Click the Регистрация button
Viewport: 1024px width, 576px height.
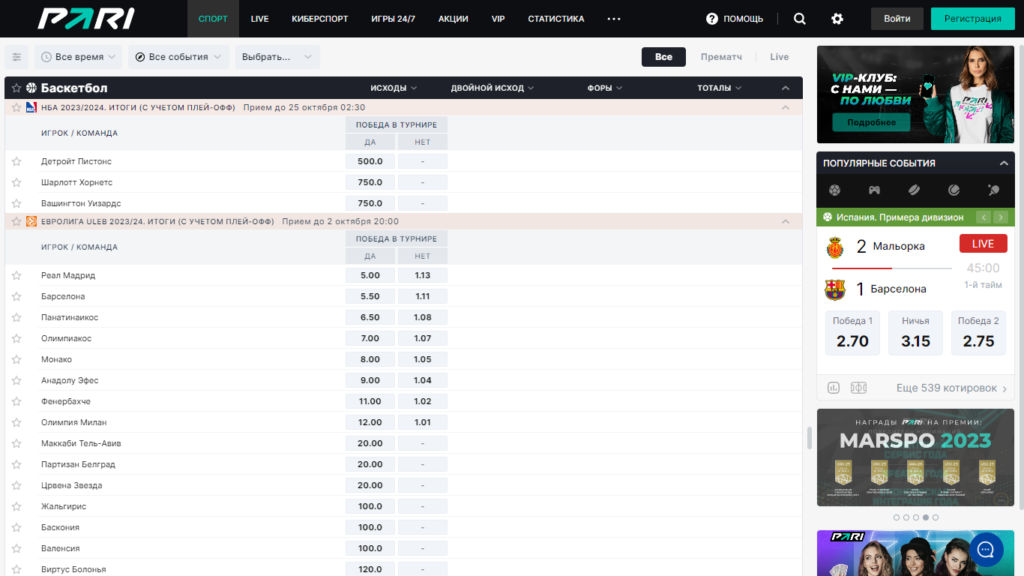pos(972,19)
